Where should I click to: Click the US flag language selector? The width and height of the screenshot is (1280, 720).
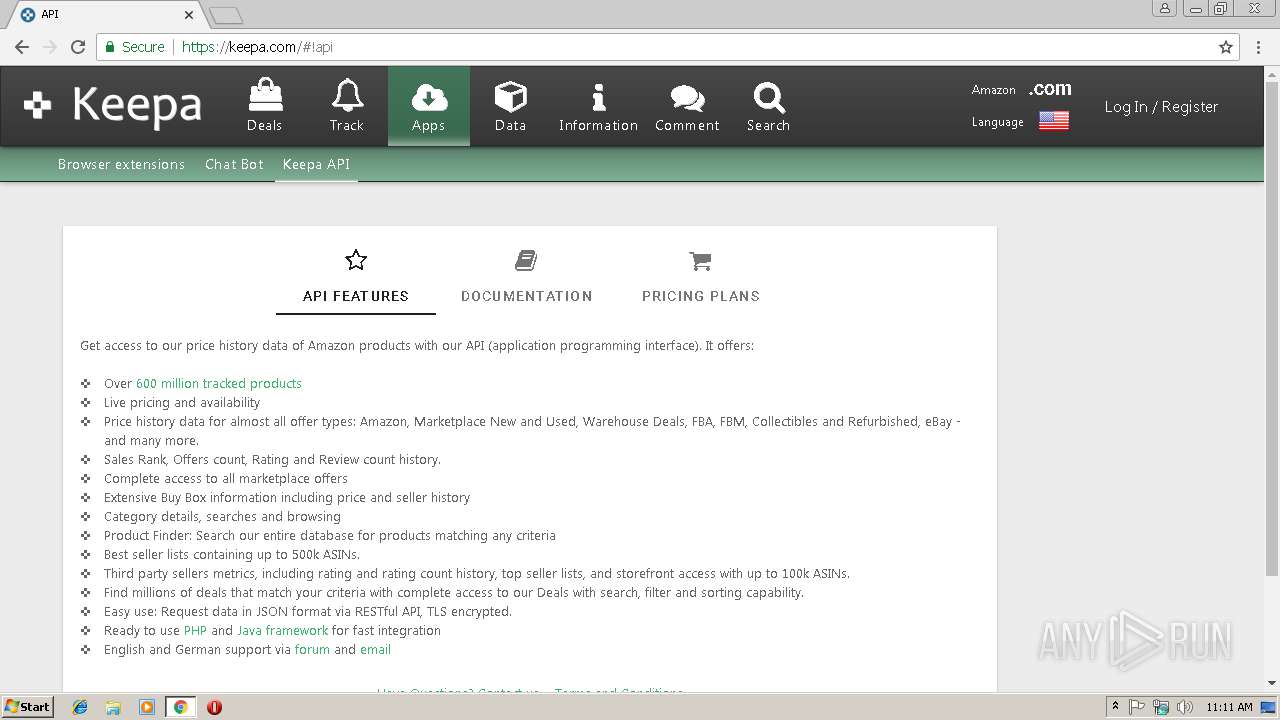[1054, 121]
